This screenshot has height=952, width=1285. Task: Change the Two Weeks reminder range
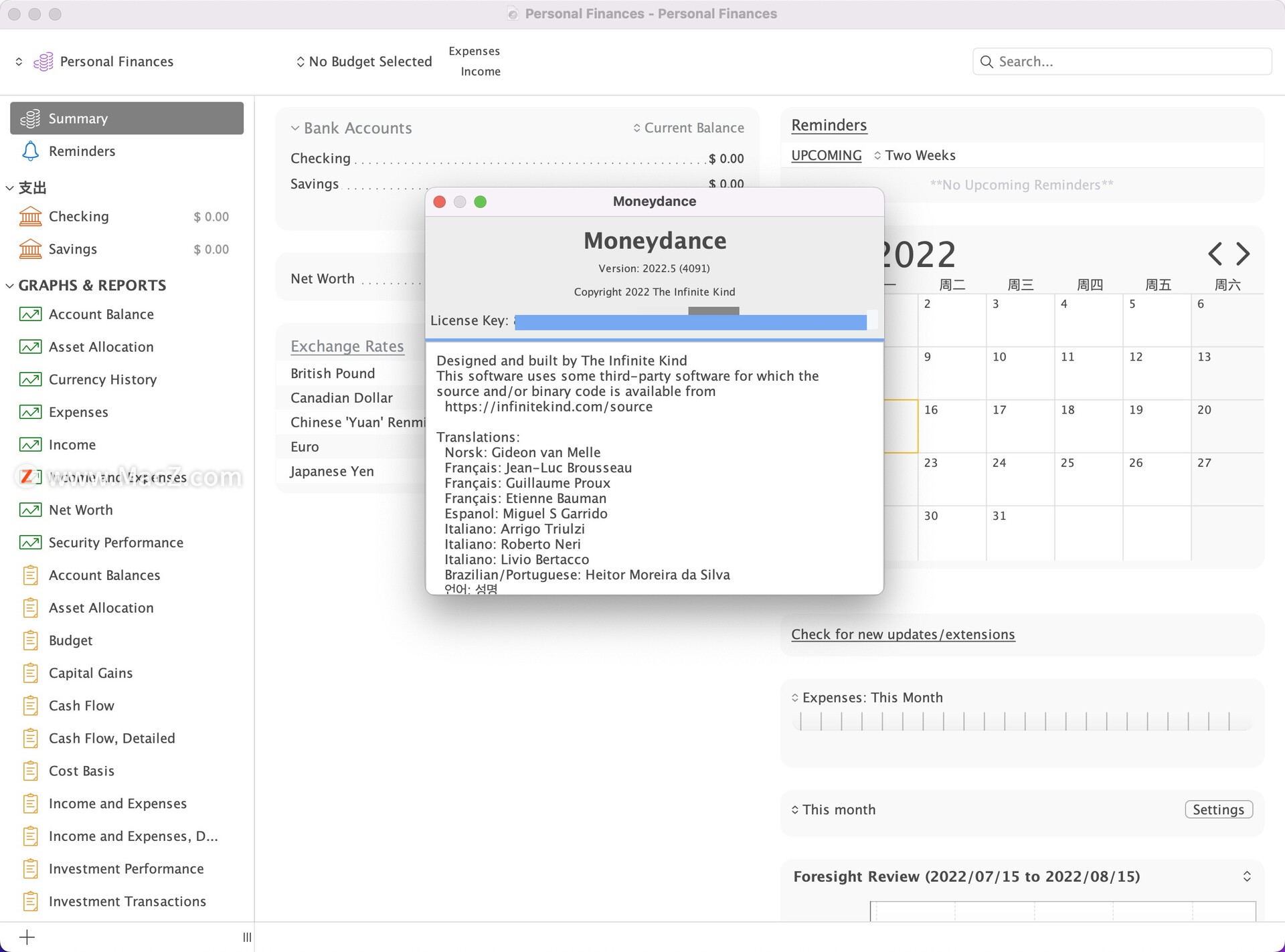(x=914, y=155)
